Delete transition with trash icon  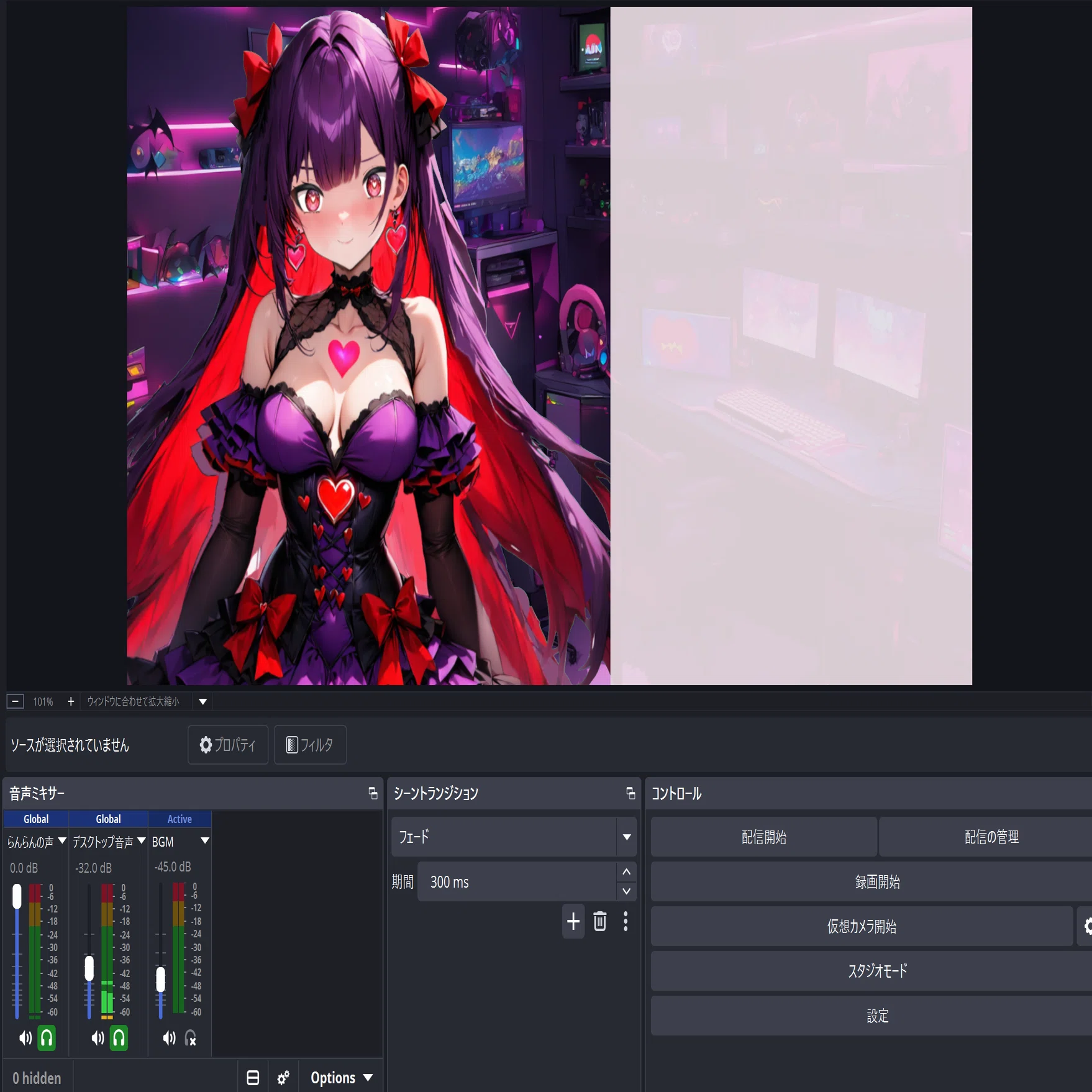pyautogui.click(x=600, y=921)
